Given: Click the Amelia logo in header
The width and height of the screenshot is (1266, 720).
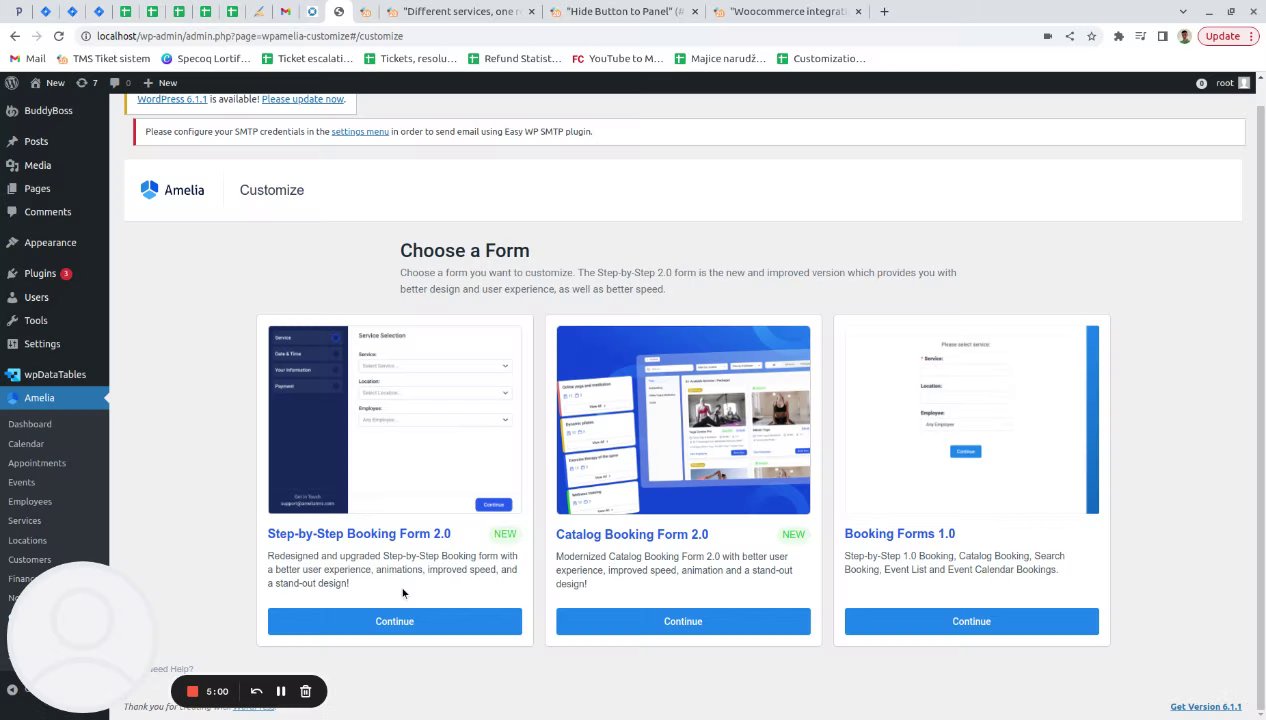Looking at the screenshot, I should pyautogui.click(x=172, y=190).
